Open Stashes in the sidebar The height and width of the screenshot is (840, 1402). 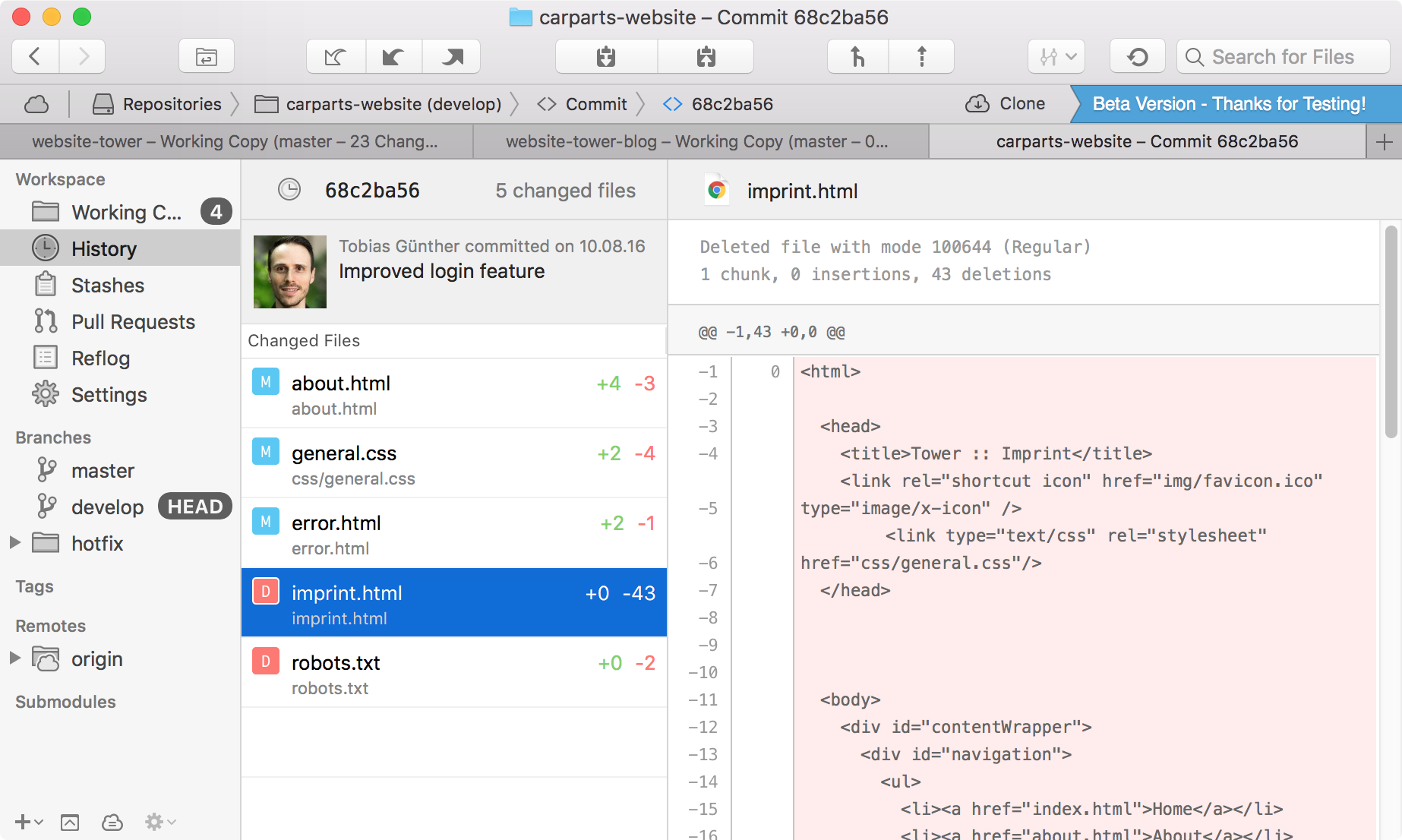coord(107,286)
